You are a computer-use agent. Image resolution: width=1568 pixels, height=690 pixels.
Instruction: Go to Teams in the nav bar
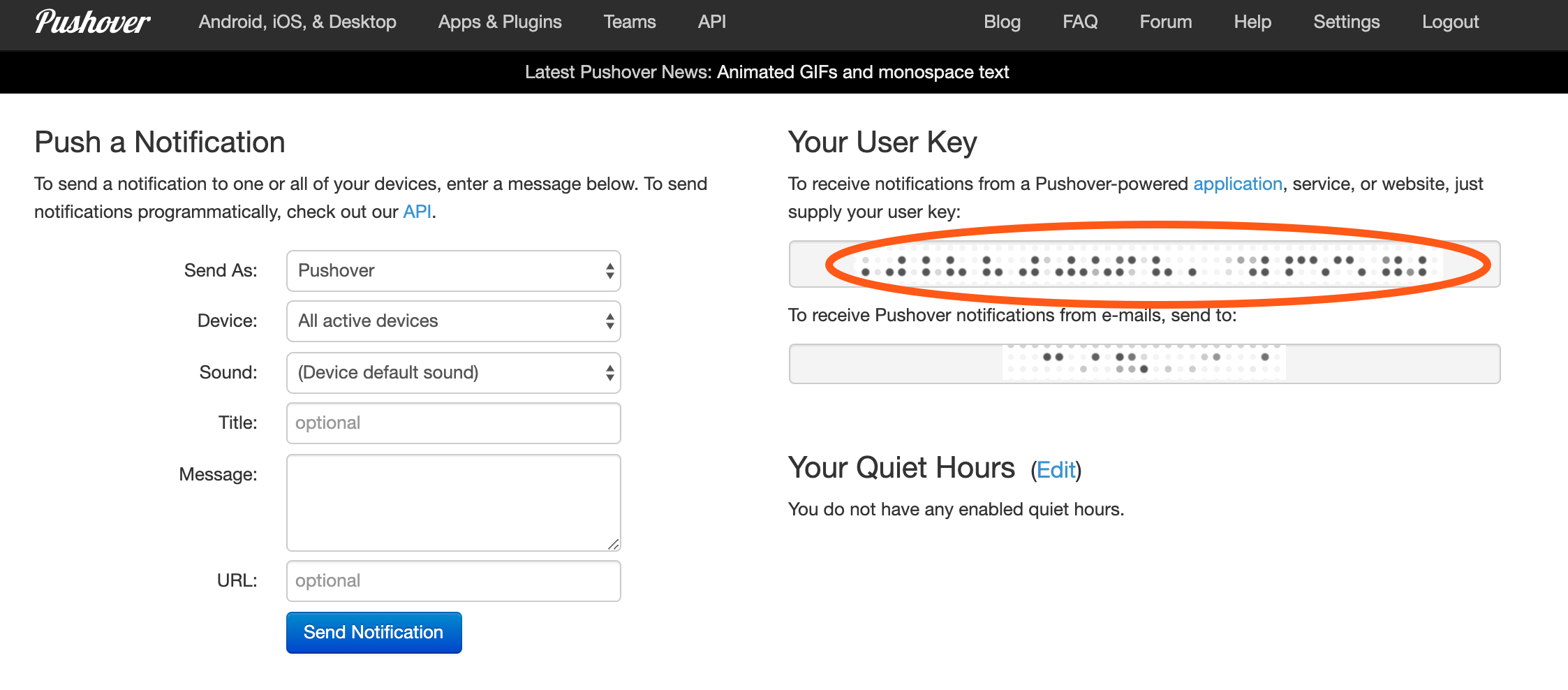pos(630,22)
